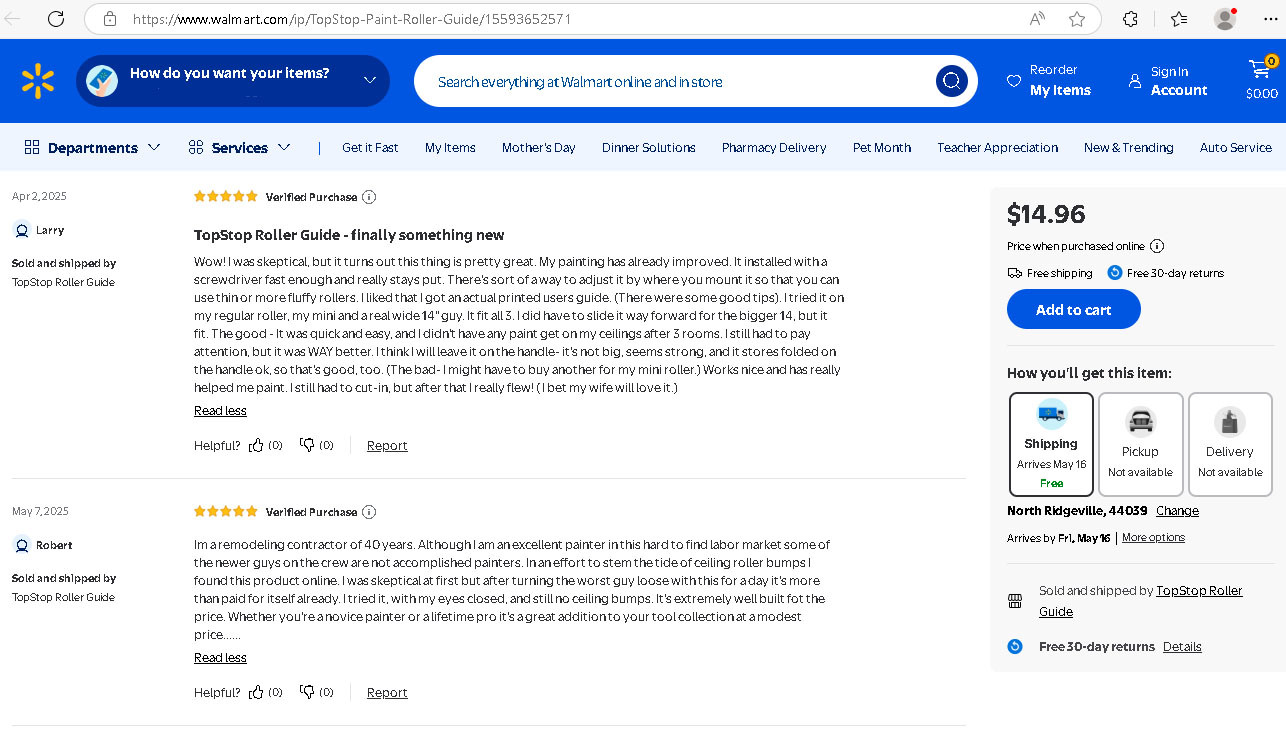Click info icon next to price purchased online
Image resolution: width=1286 pixels, height=747 pixels.
(x=1157, y=246)
